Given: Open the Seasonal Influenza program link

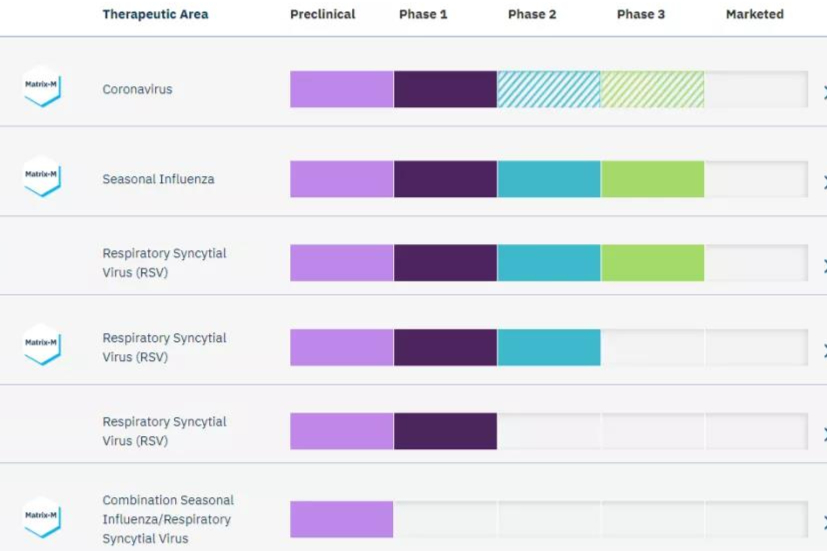Looking at the screenshot, I should pos(158,180).
